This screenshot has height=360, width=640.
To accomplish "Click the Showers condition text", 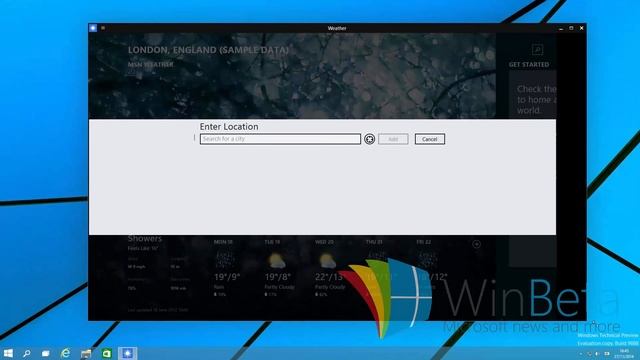I will [x=144, y=238].
